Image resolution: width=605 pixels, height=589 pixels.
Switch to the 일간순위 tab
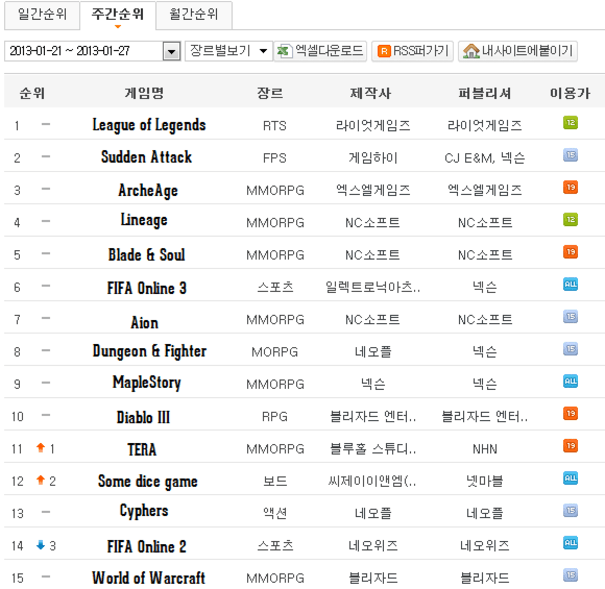[x=42, y=15]
